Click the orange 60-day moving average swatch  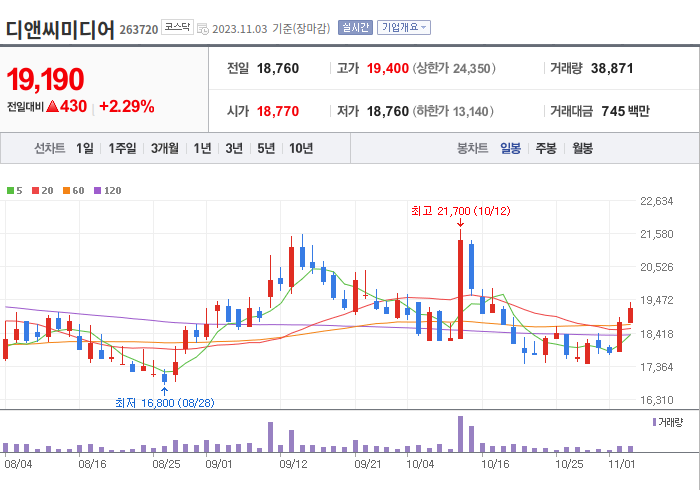(x=67, y=191)
